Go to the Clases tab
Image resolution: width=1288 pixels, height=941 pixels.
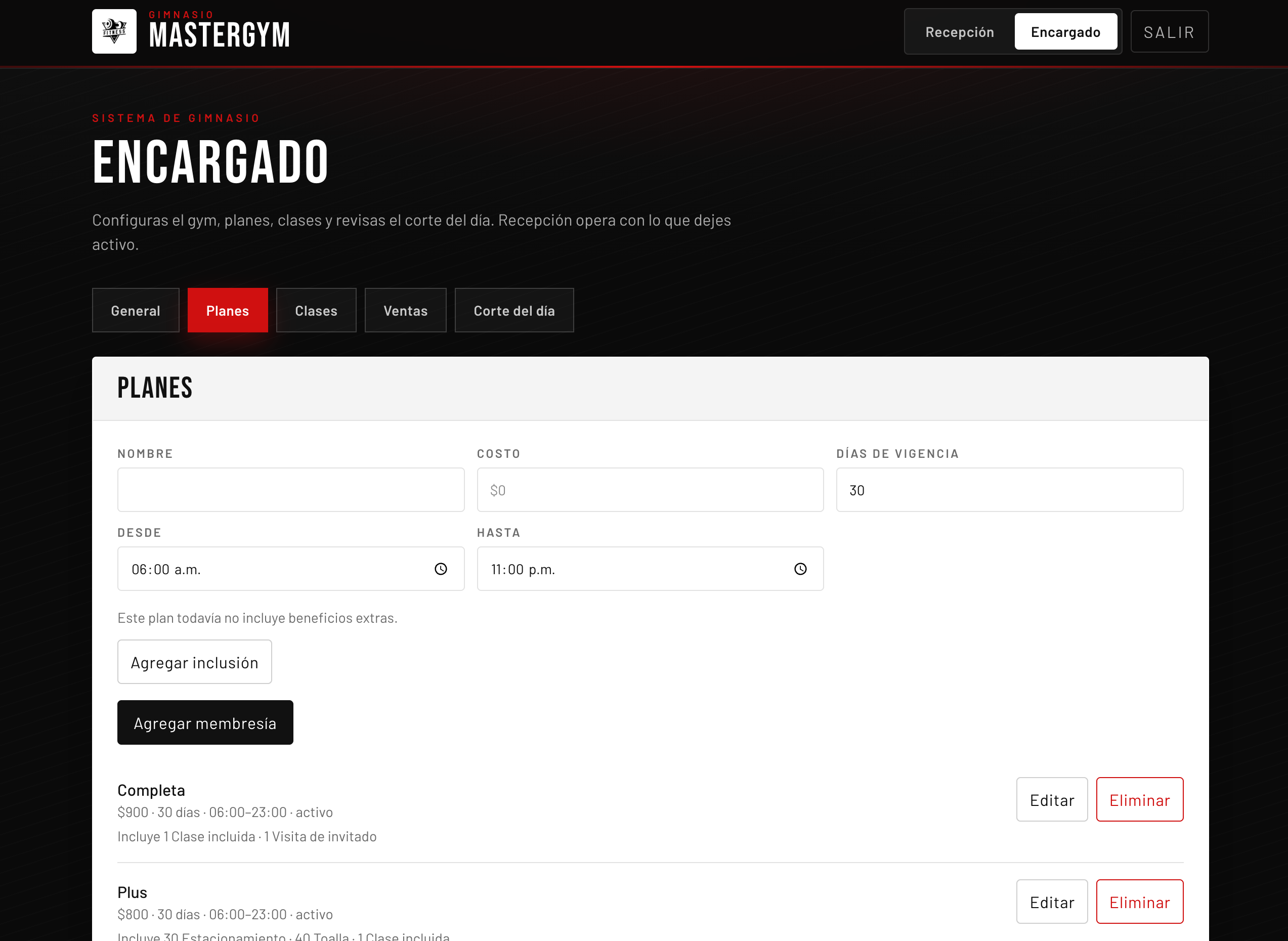pos(316,311)
